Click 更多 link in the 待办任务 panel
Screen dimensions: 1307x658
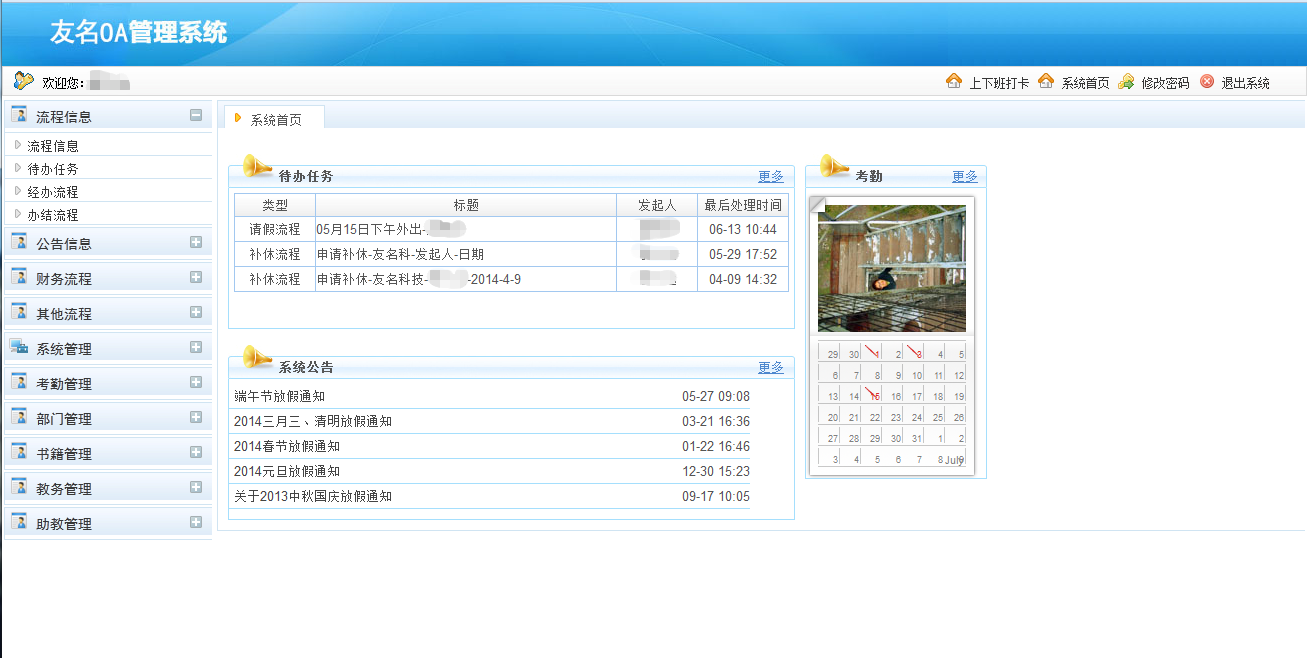[x=771, y=176]
